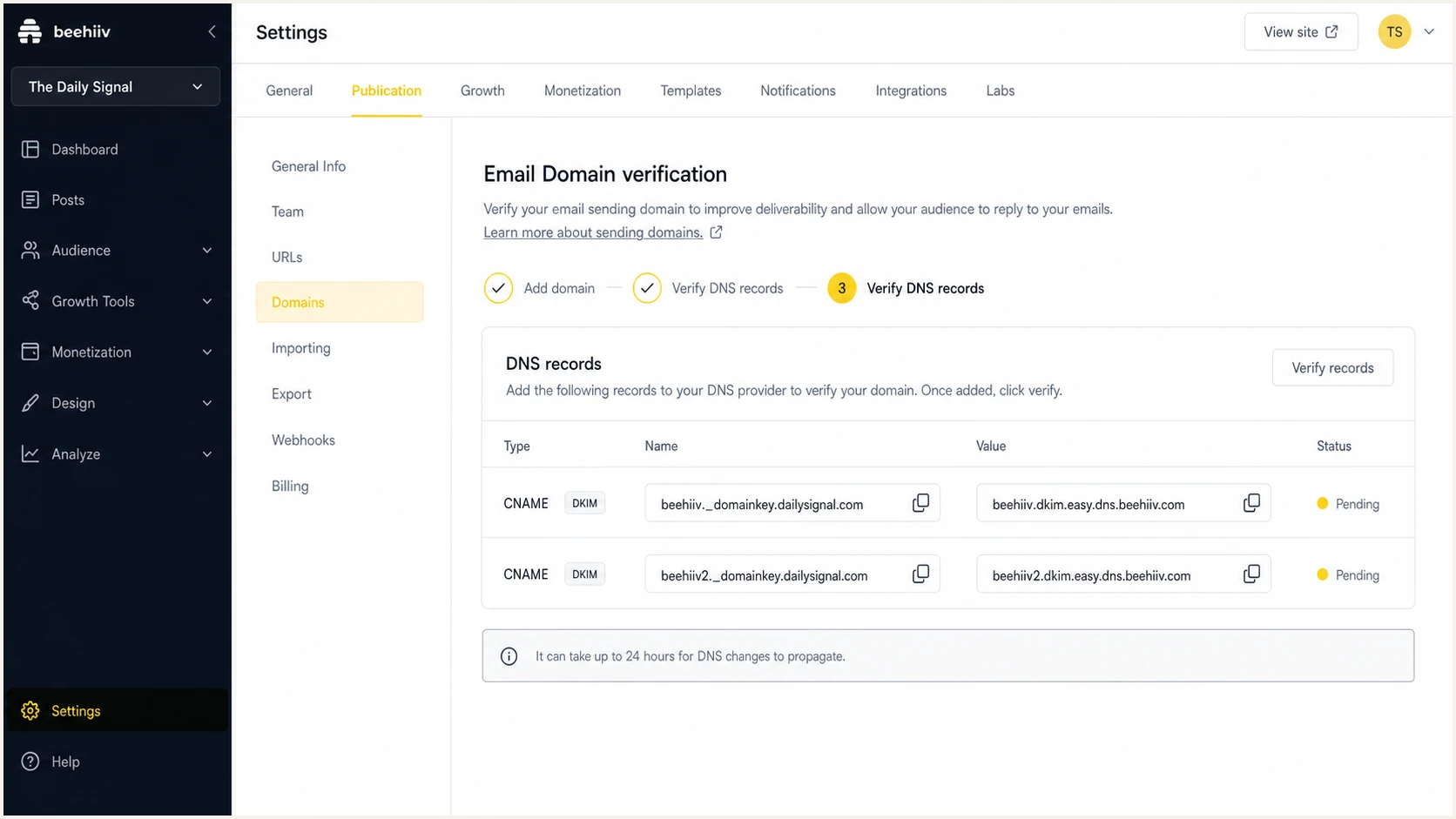The height and width of the screenshot is (819, 1456).
Task: Open the URLs settings section
Action: (x=286, y=257)
